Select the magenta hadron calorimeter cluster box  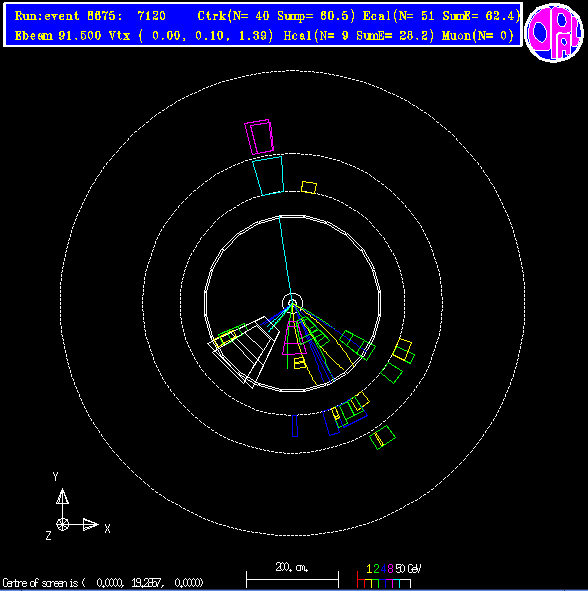[x=259, y=137]
